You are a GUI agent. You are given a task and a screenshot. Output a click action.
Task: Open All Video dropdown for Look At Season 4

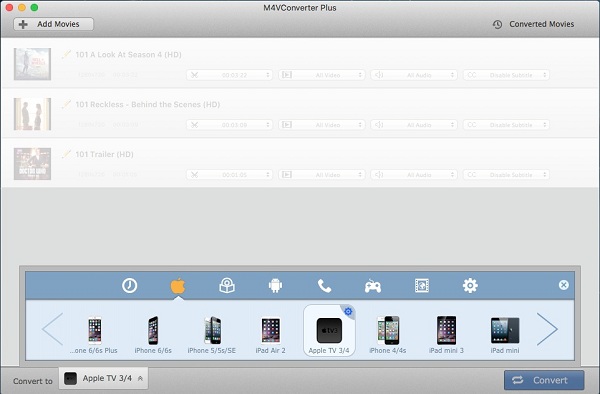tap(321, 75)
